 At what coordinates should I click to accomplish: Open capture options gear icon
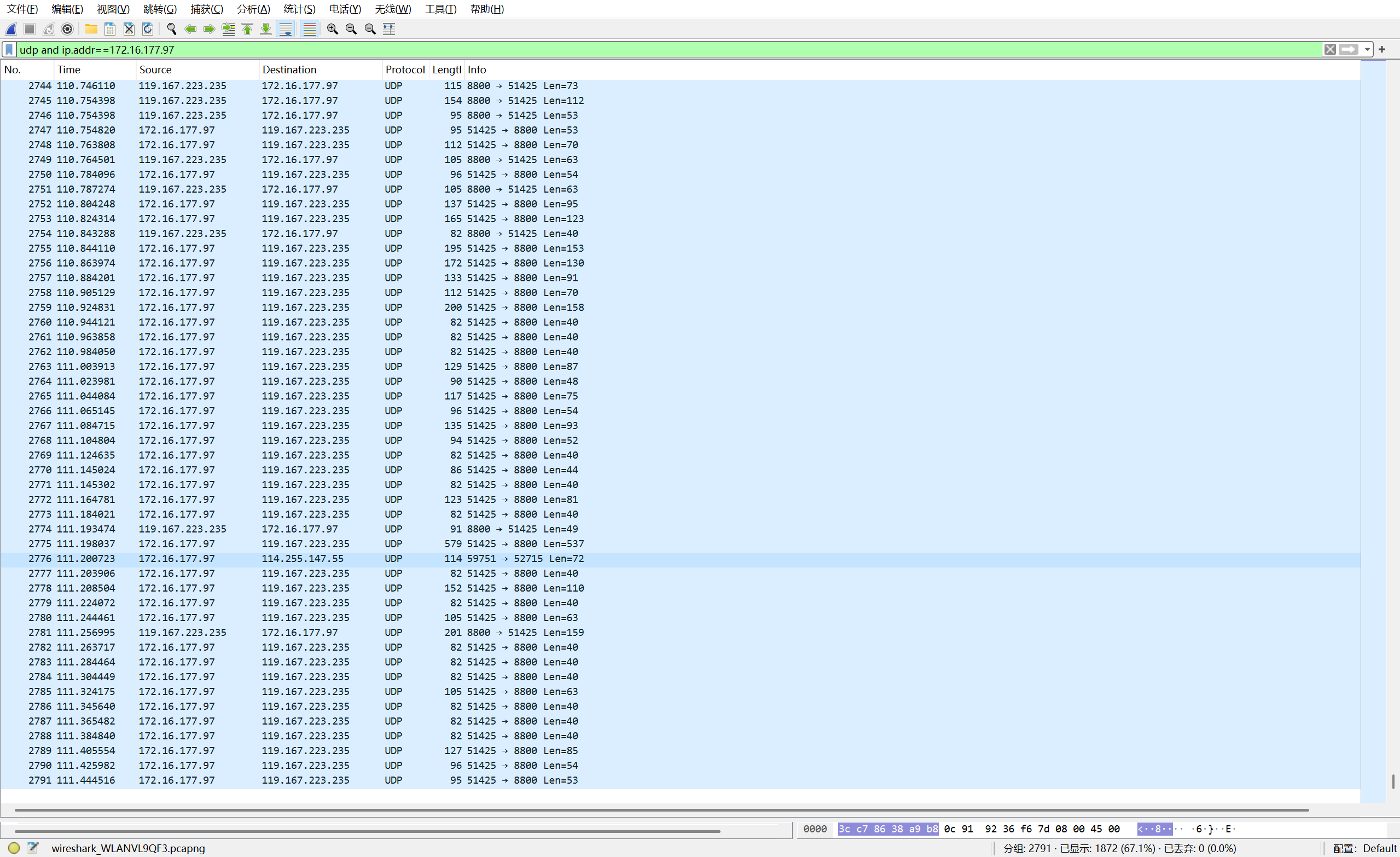coord(67,29)
